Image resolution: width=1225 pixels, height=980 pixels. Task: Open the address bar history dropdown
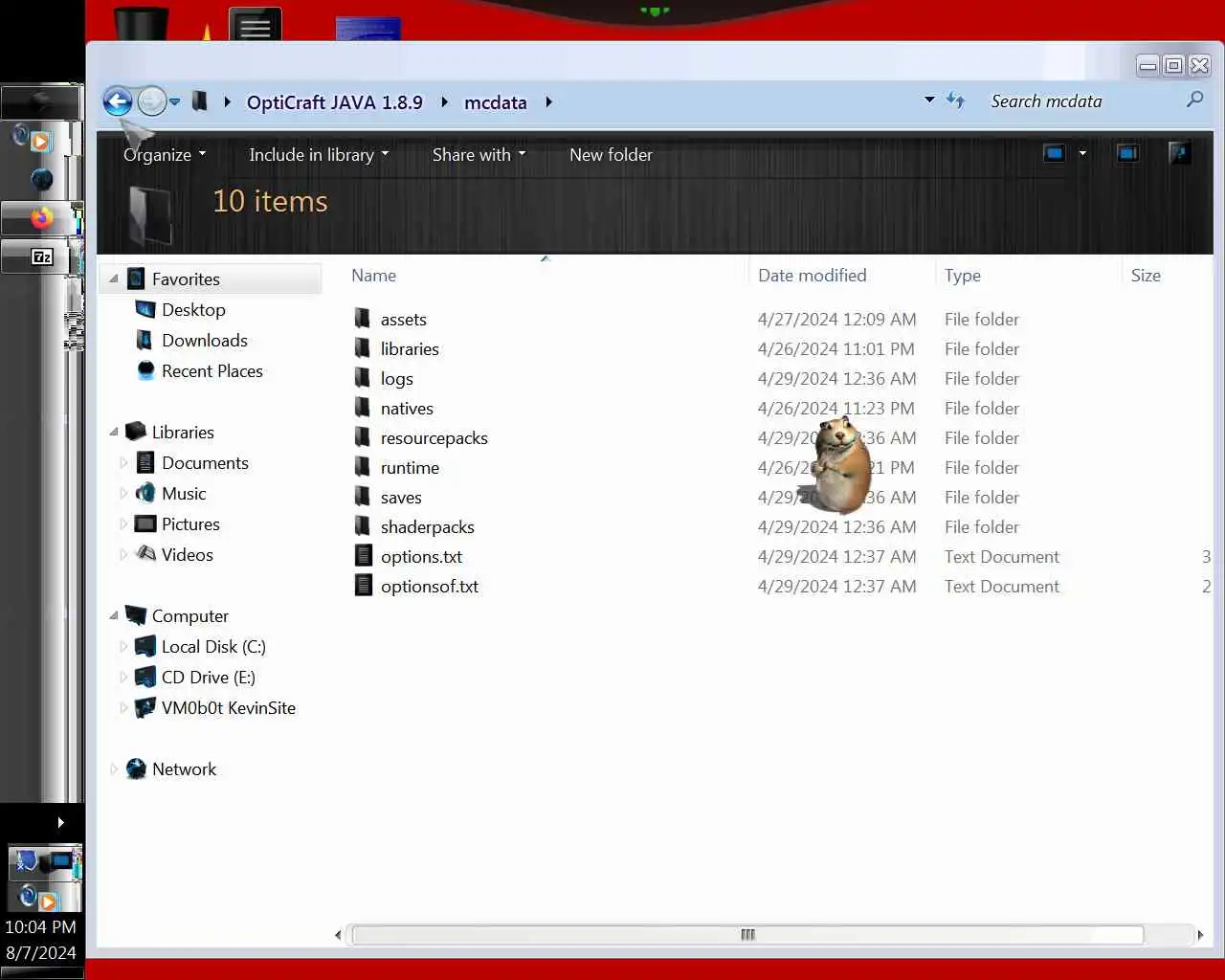pos(928,100)
